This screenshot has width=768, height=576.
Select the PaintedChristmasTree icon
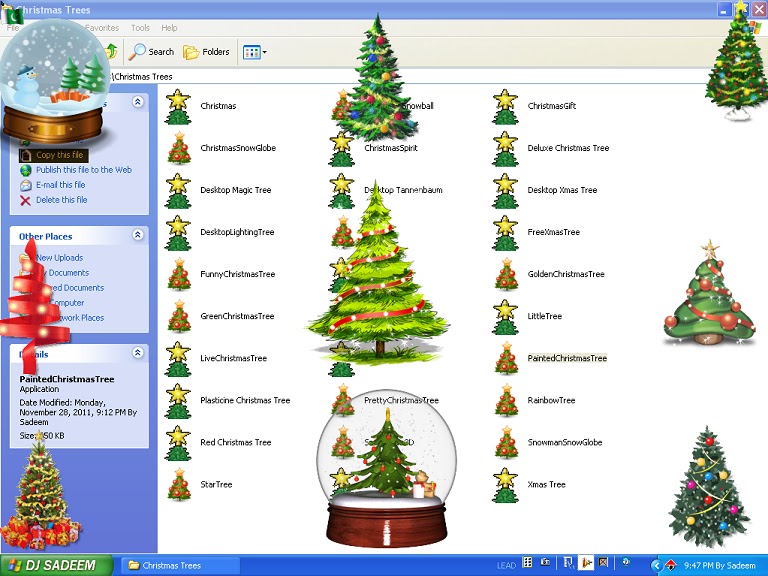(x=506, y=359)
